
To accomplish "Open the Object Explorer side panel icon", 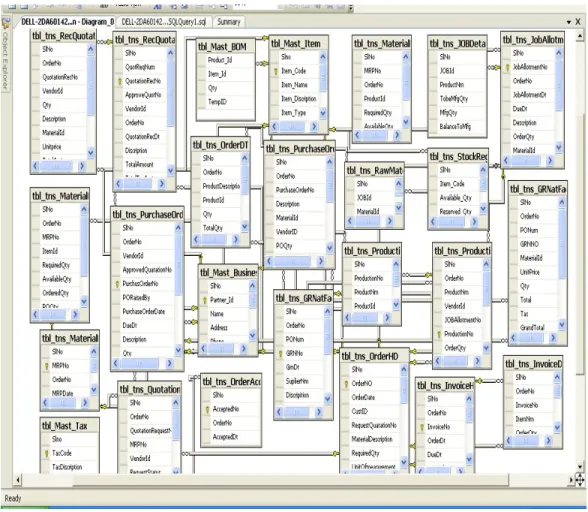I will [5, 24].
